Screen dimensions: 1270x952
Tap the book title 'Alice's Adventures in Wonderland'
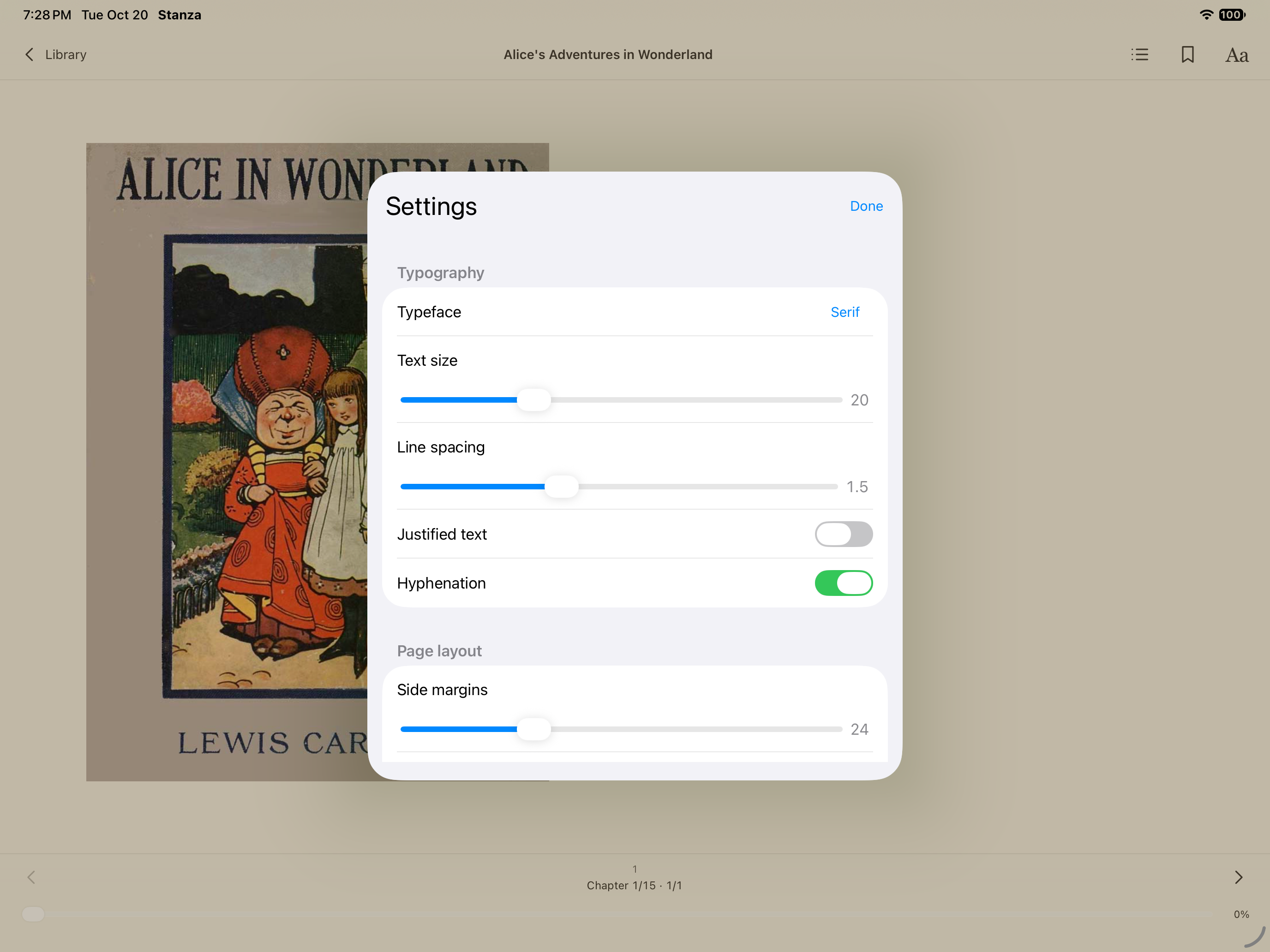(x=608, y=54)
